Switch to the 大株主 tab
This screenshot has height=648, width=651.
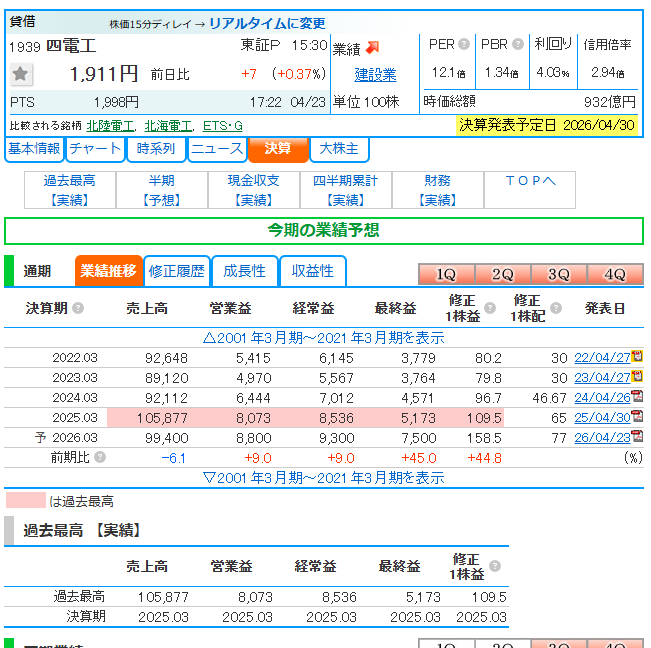pyautogui.click(x=339, y=149)
